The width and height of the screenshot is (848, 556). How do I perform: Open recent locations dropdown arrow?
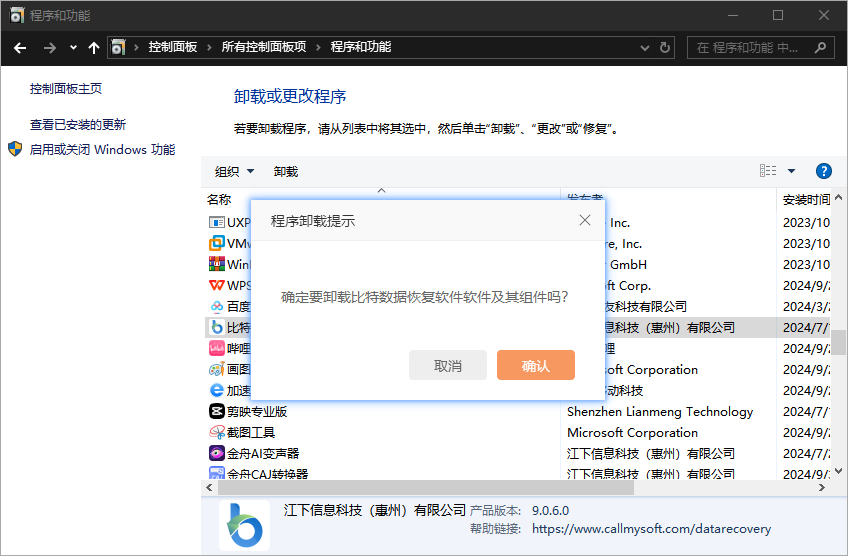[x=73, y=48]
